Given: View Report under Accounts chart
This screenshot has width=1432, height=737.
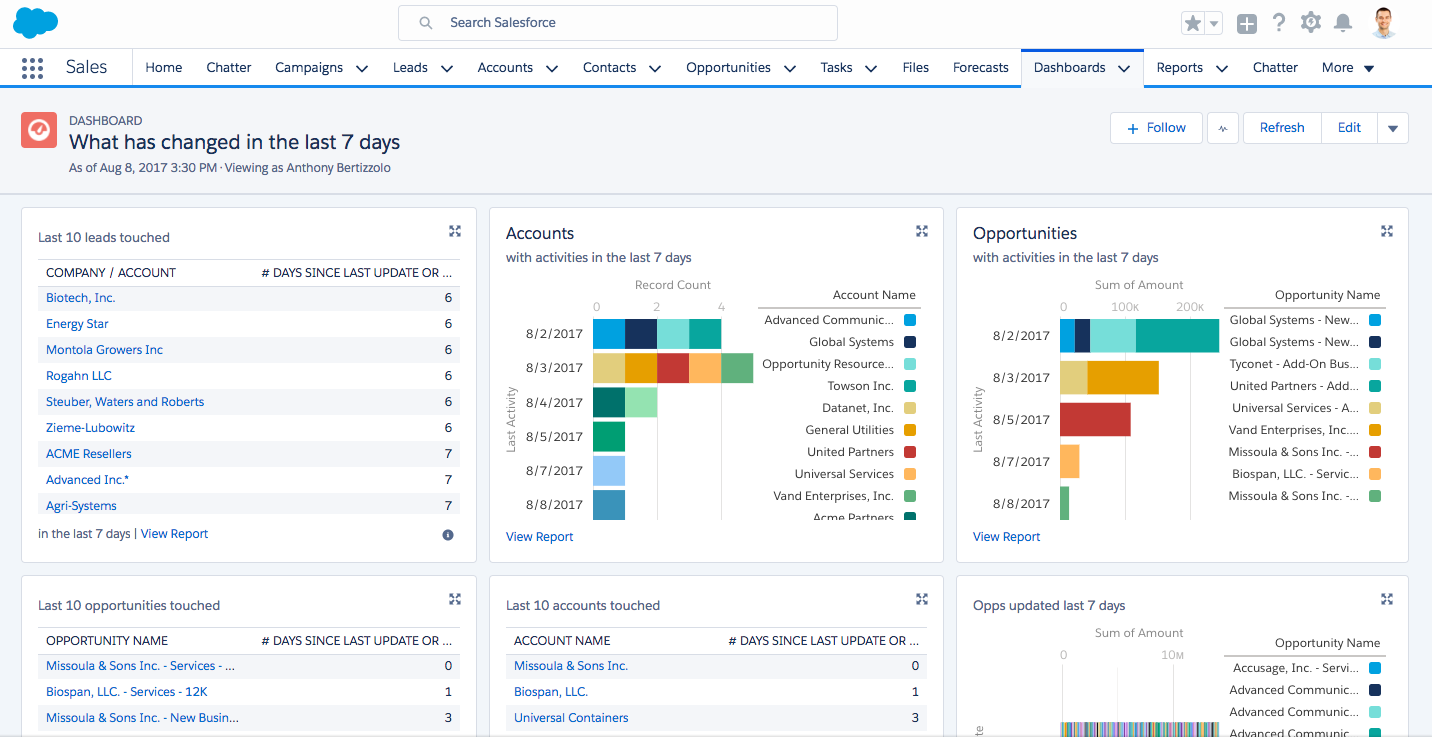Looking at the screenshot, I should click(x=540, y=537).
